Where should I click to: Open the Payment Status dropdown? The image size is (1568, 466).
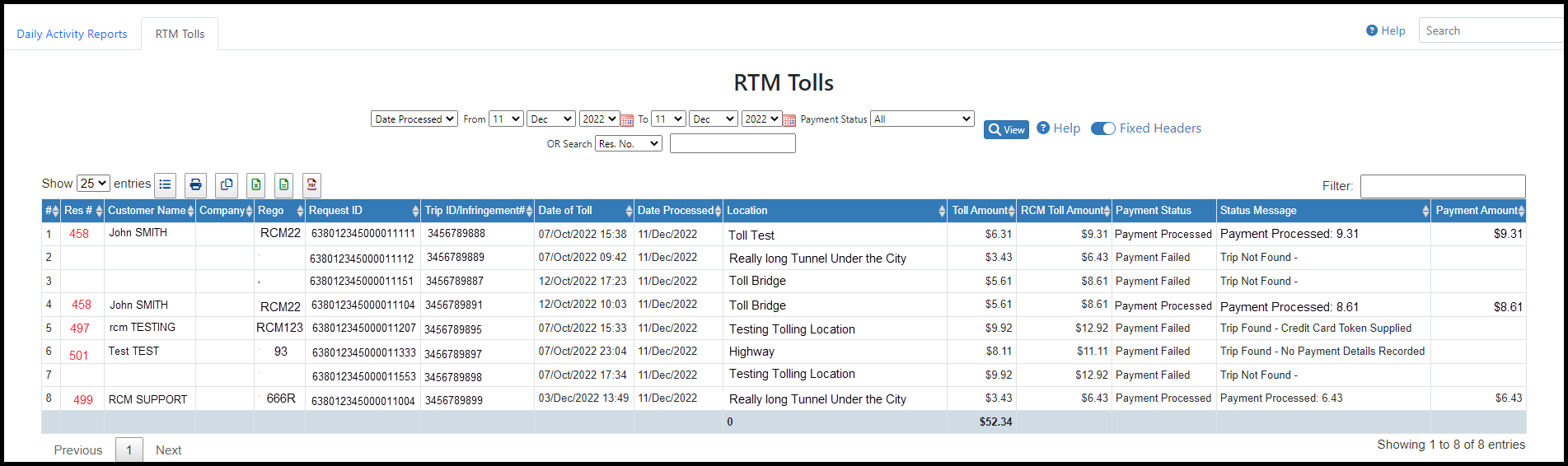point(922,119)
